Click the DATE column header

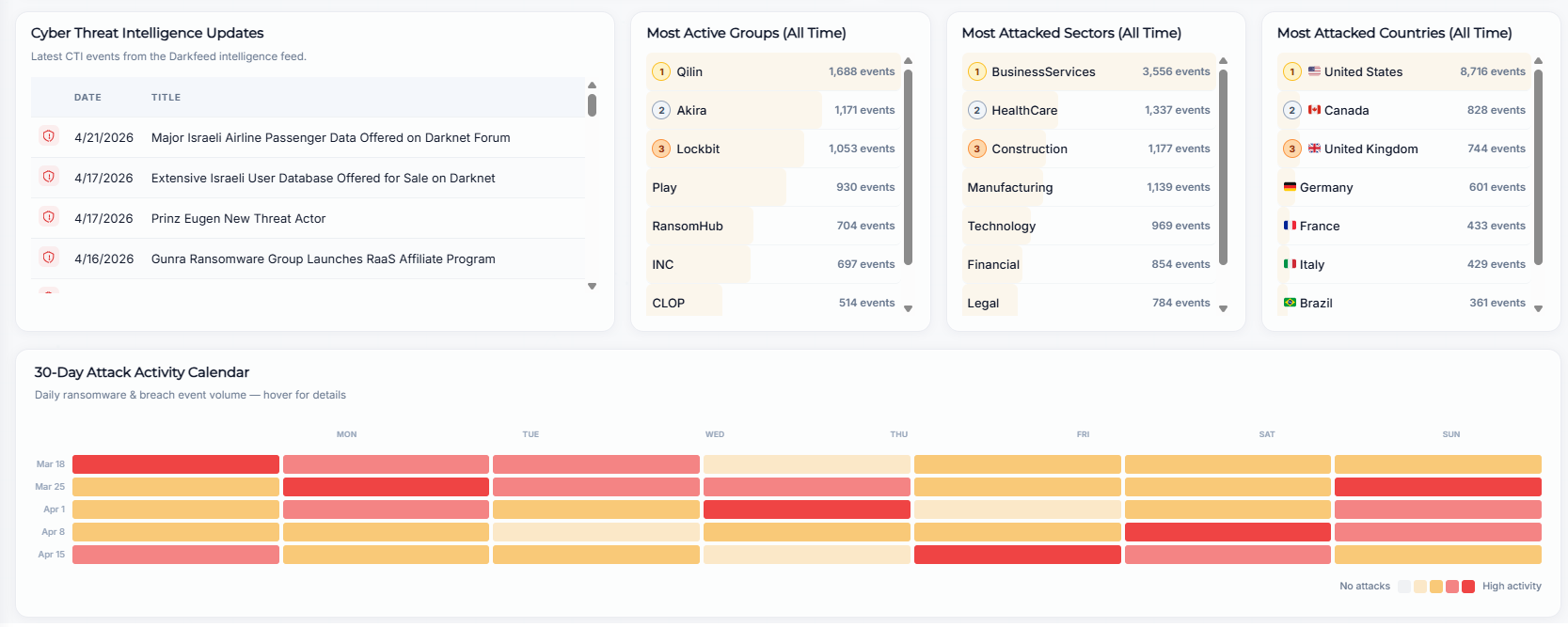coord(87,97)
